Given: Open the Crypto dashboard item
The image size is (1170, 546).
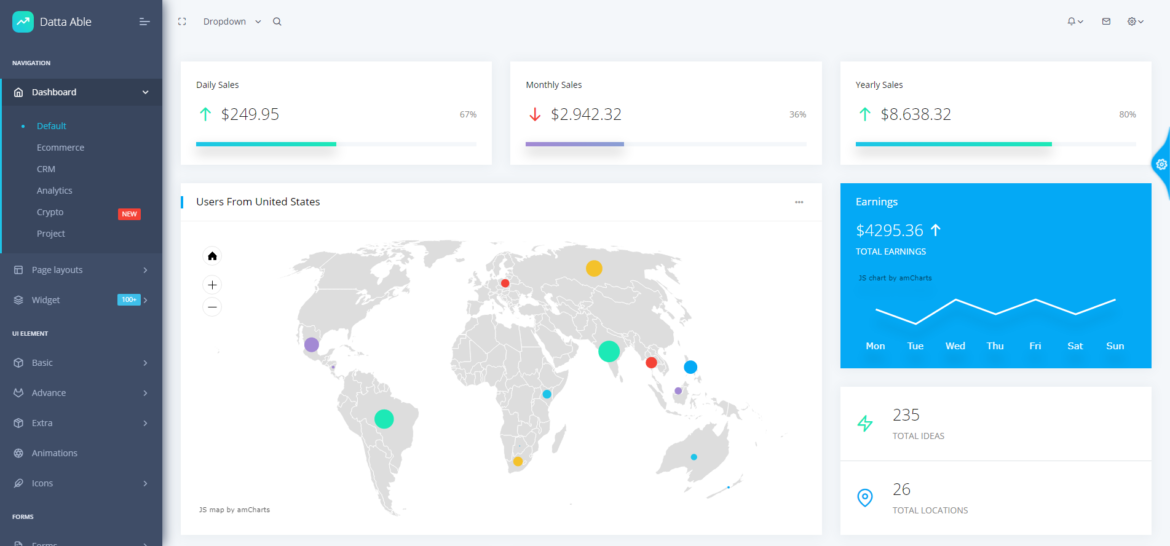Looking at the screenshot, I should click(50, 213).
